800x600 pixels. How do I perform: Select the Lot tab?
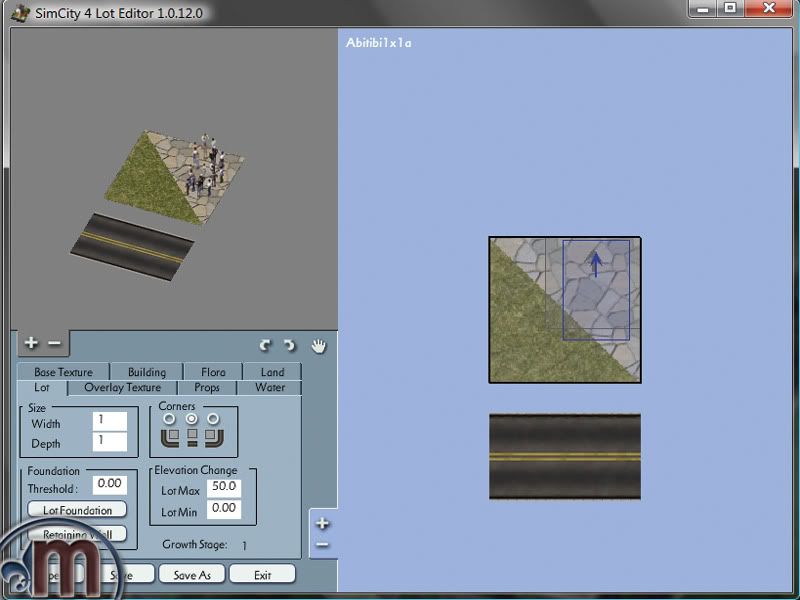[x=42, y=387]
